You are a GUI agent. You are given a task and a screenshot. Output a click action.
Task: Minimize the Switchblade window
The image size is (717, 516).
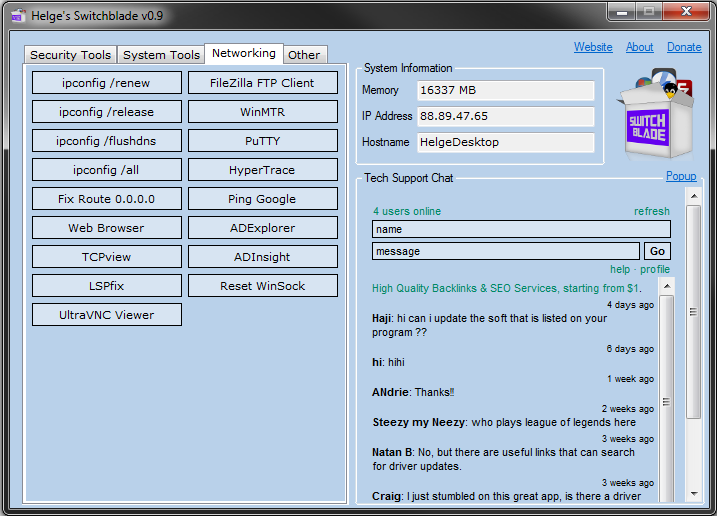(x=621, y=12)
